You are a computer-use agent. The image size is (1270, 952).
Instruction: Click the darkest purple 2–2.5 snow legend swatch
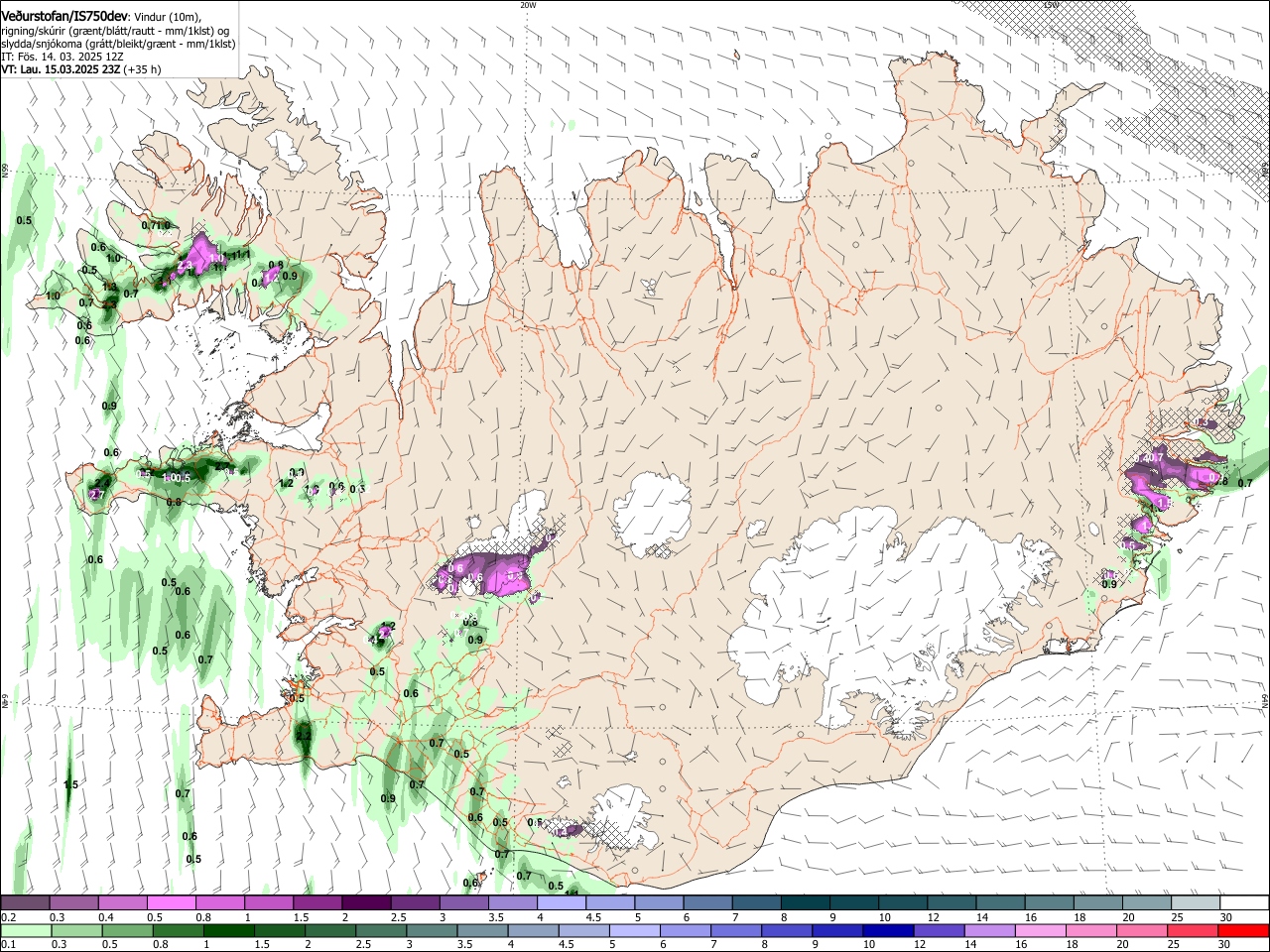click(x=365, y=903)
